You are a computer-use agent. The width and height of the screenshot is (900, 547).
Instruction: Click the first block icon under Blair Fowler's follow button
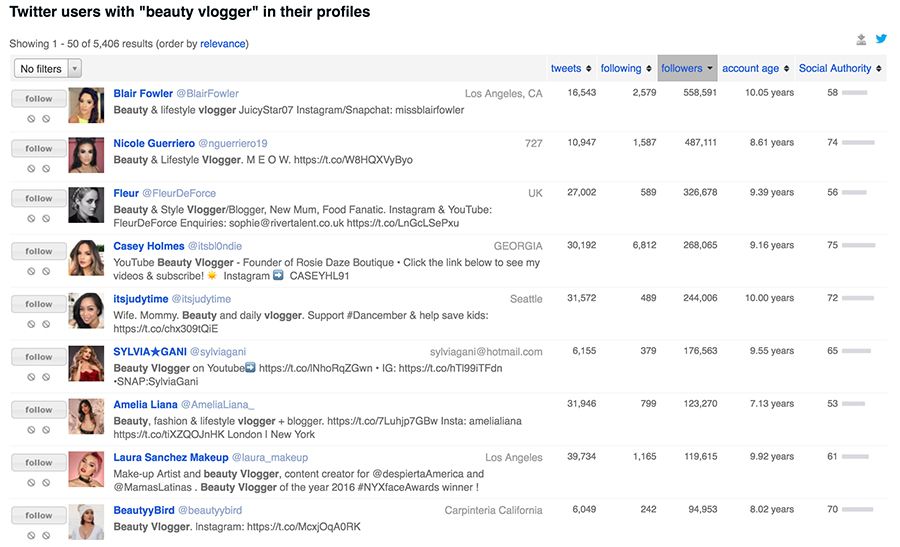click(32, 118)
